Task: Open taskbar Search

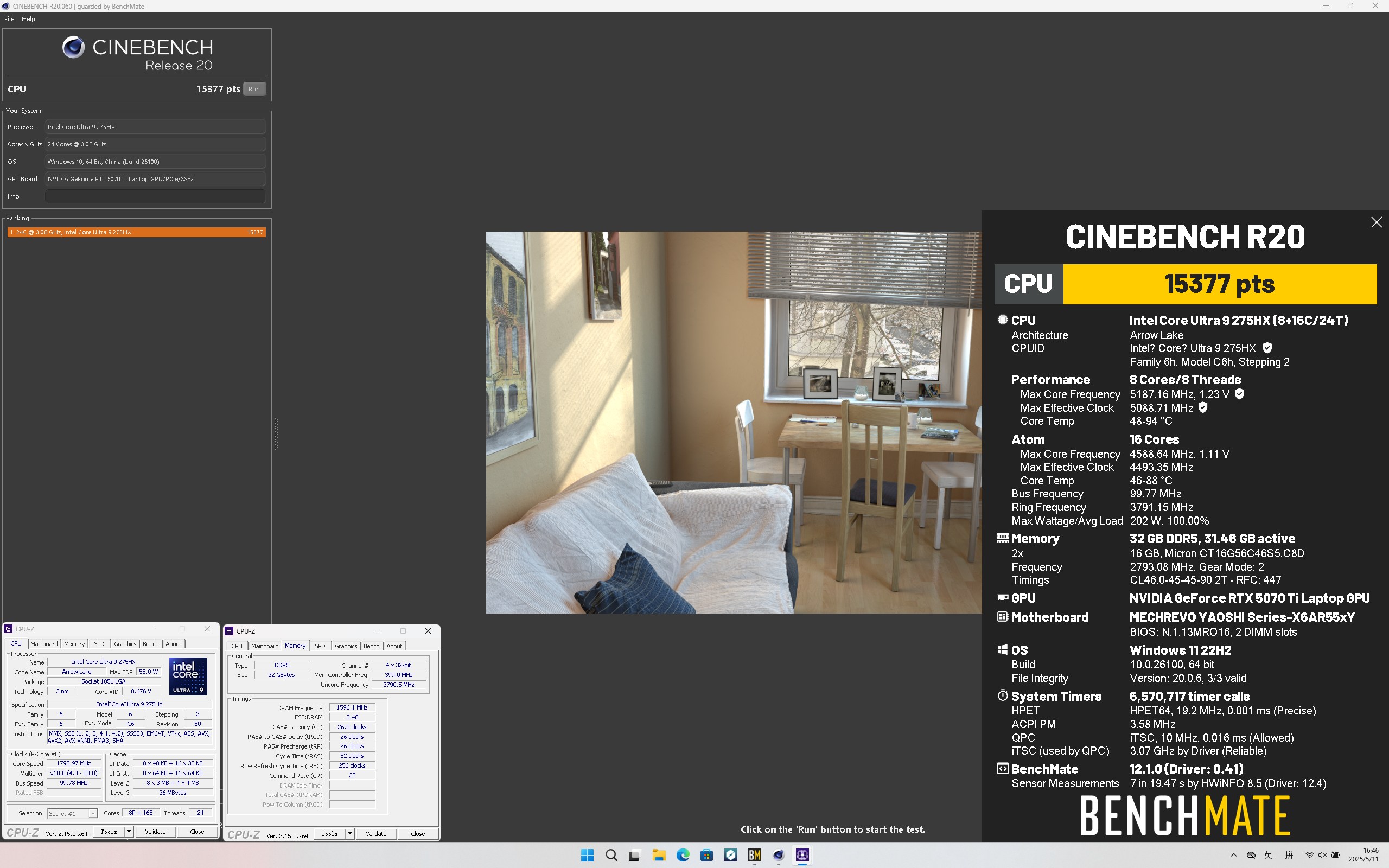Action: [x=611, y=856]
